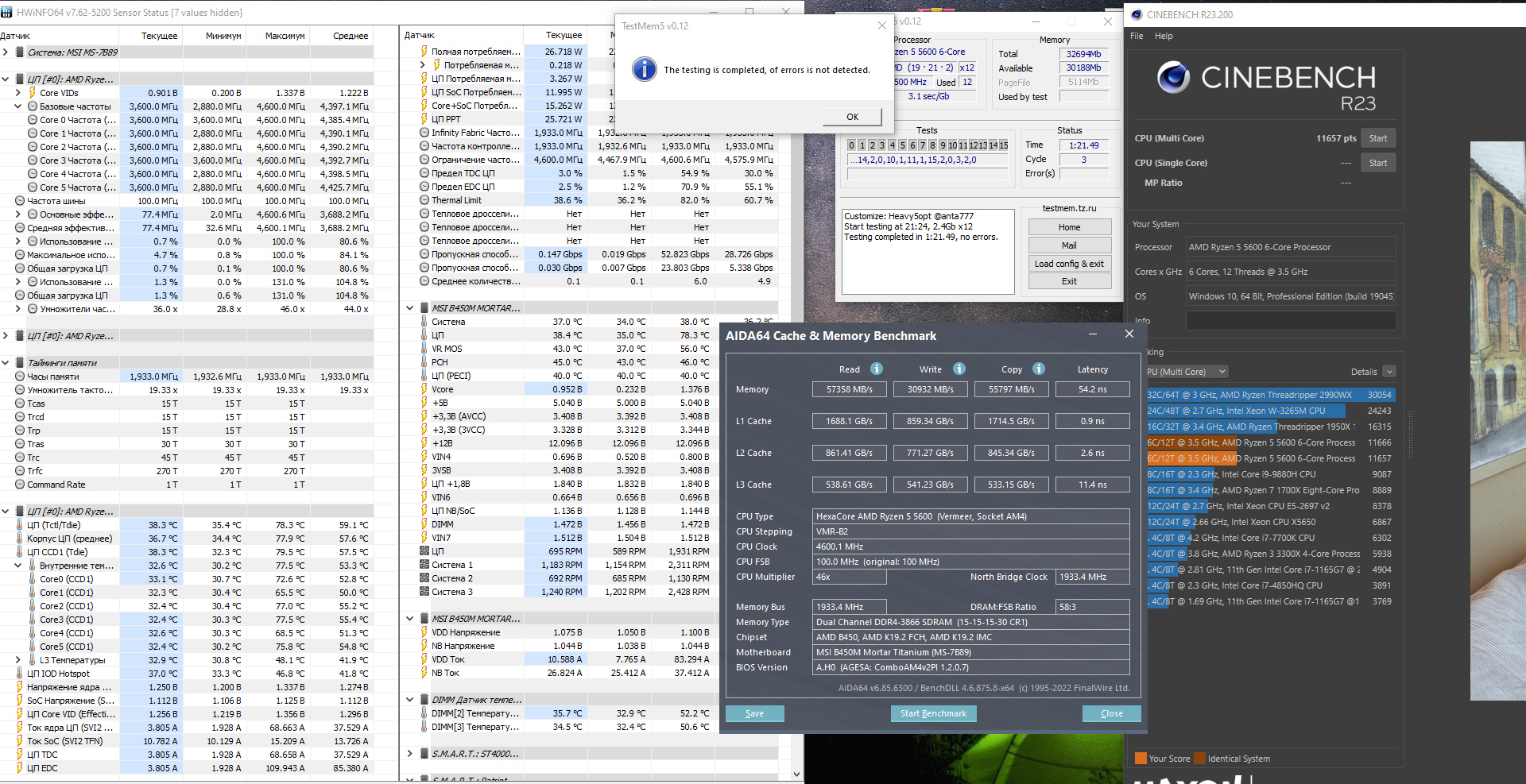
Task: Start the CPU (Single Core) Cinebench test
Action: [x=1378, y=163]
